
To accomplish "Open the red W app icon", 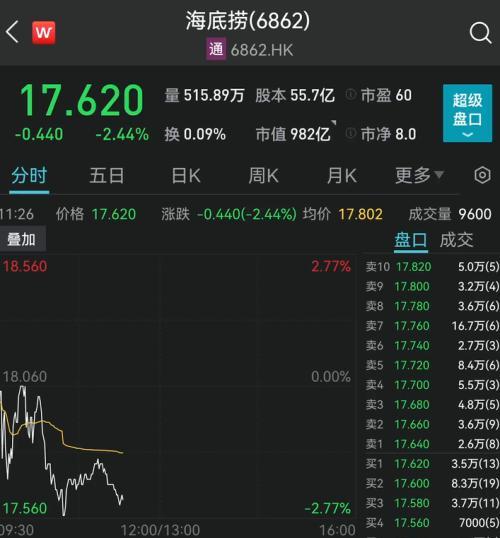I will (44, 33).
